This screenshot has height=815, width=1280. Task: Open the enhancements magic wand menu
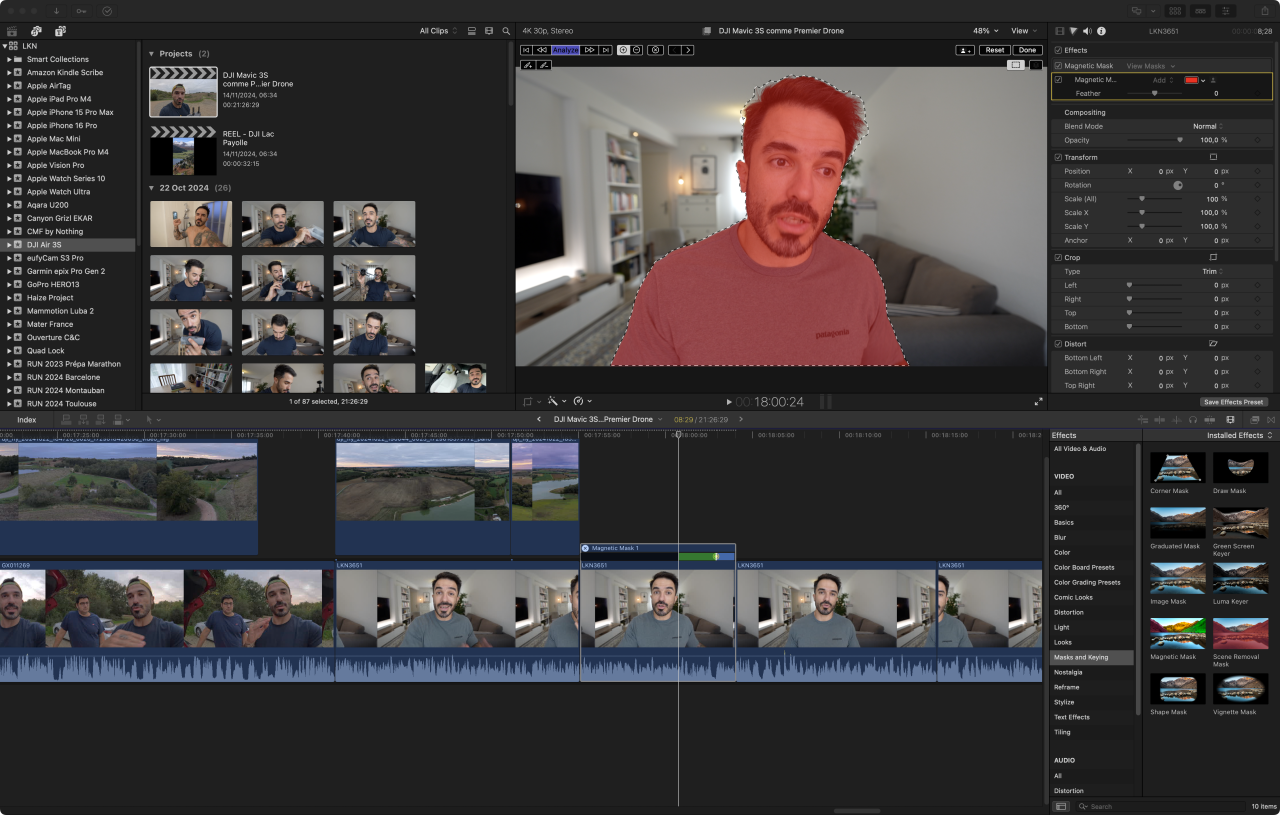[556, 401]
